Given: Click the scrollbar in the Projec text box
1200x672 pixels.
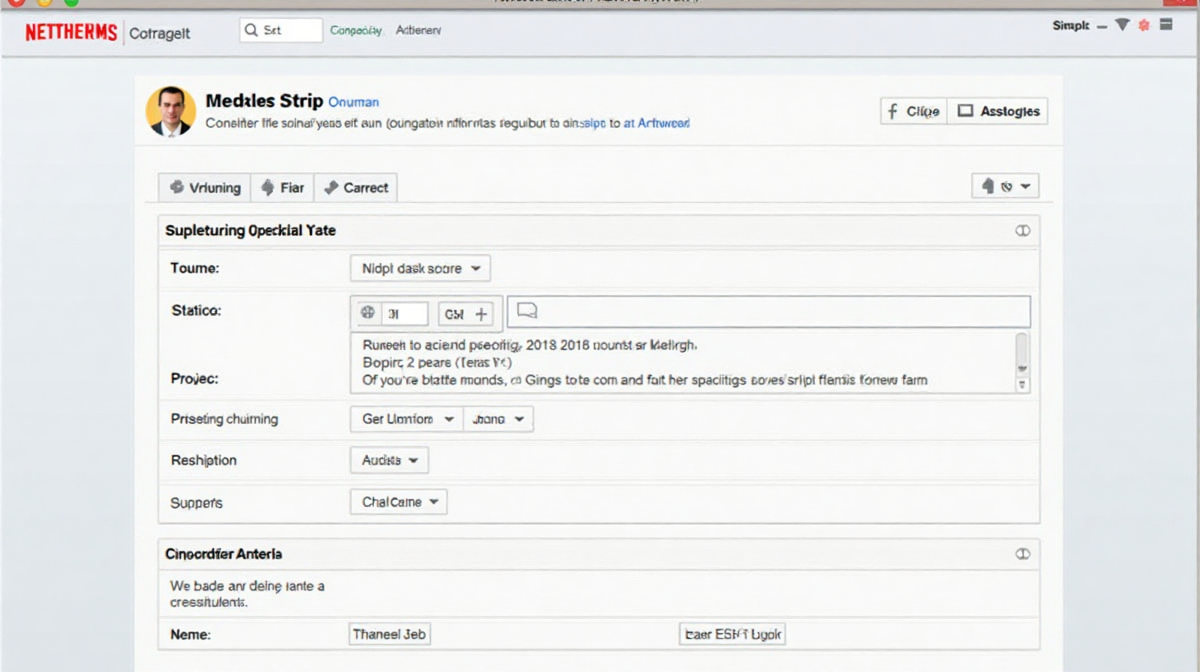Looking at the screenshot, I should pos(1021,364).
